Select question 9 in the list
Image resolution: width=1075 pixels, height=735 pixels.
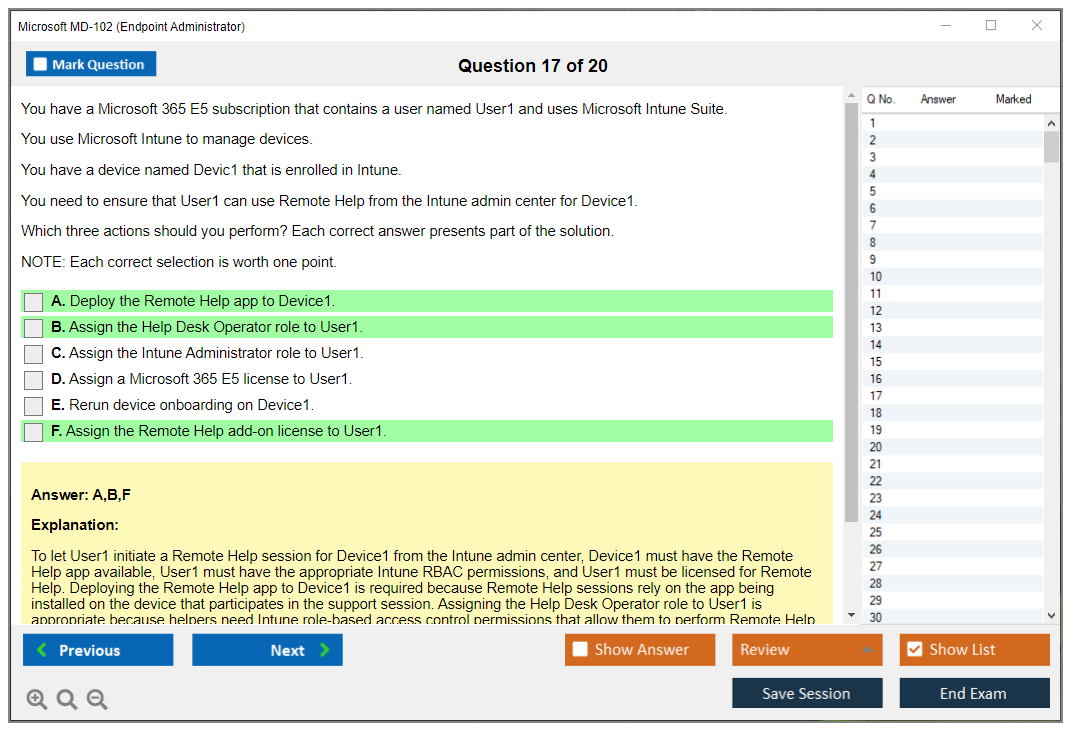(x=953, y=260)
